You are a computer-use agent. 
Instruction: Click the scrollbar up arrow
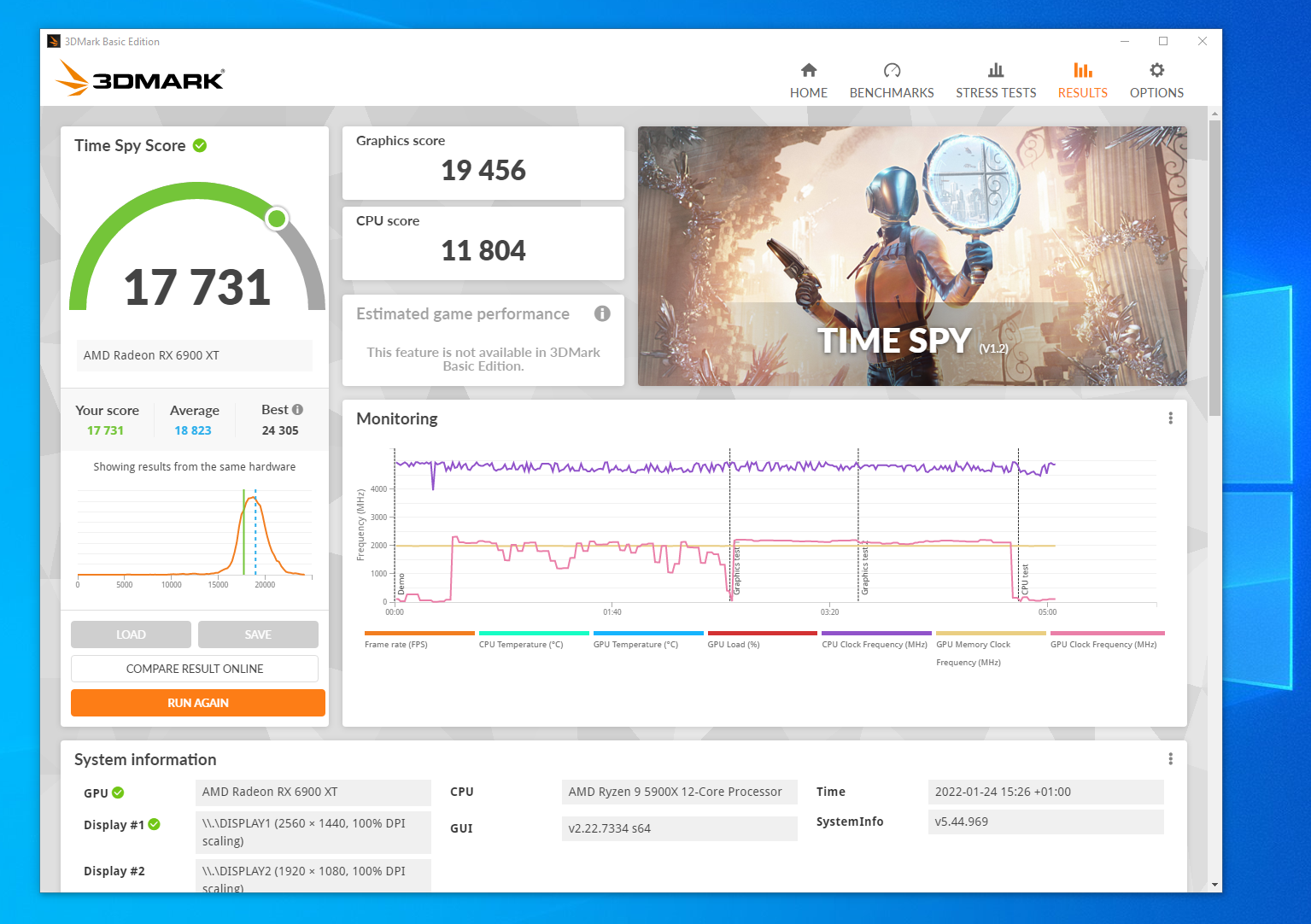tap(1214, 113)
